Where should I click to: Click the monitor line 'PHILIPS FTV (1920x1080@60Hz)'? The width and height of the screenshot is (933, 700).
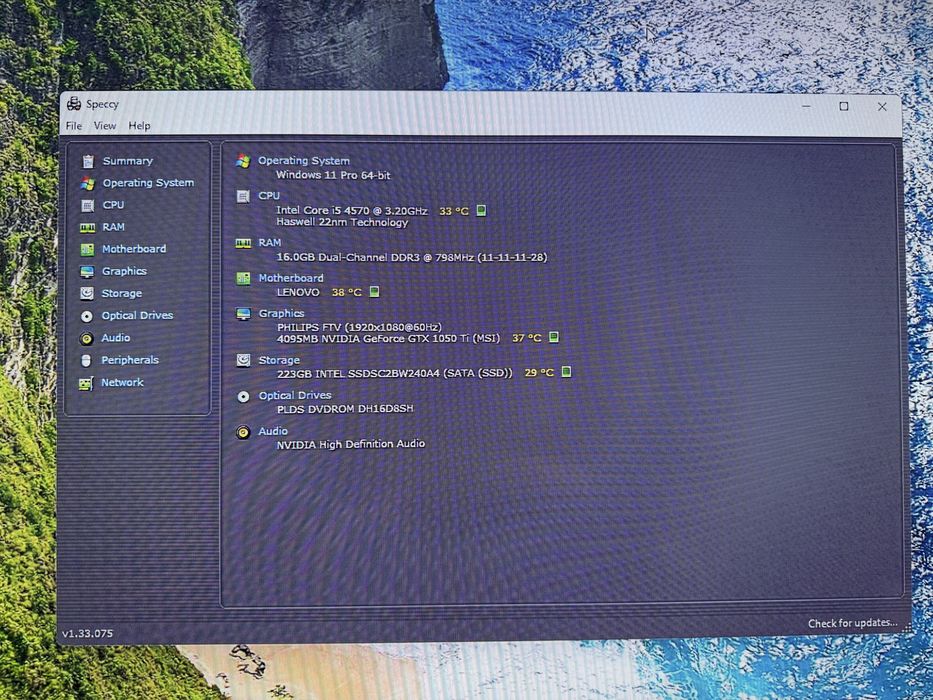(x=359, y=327)
